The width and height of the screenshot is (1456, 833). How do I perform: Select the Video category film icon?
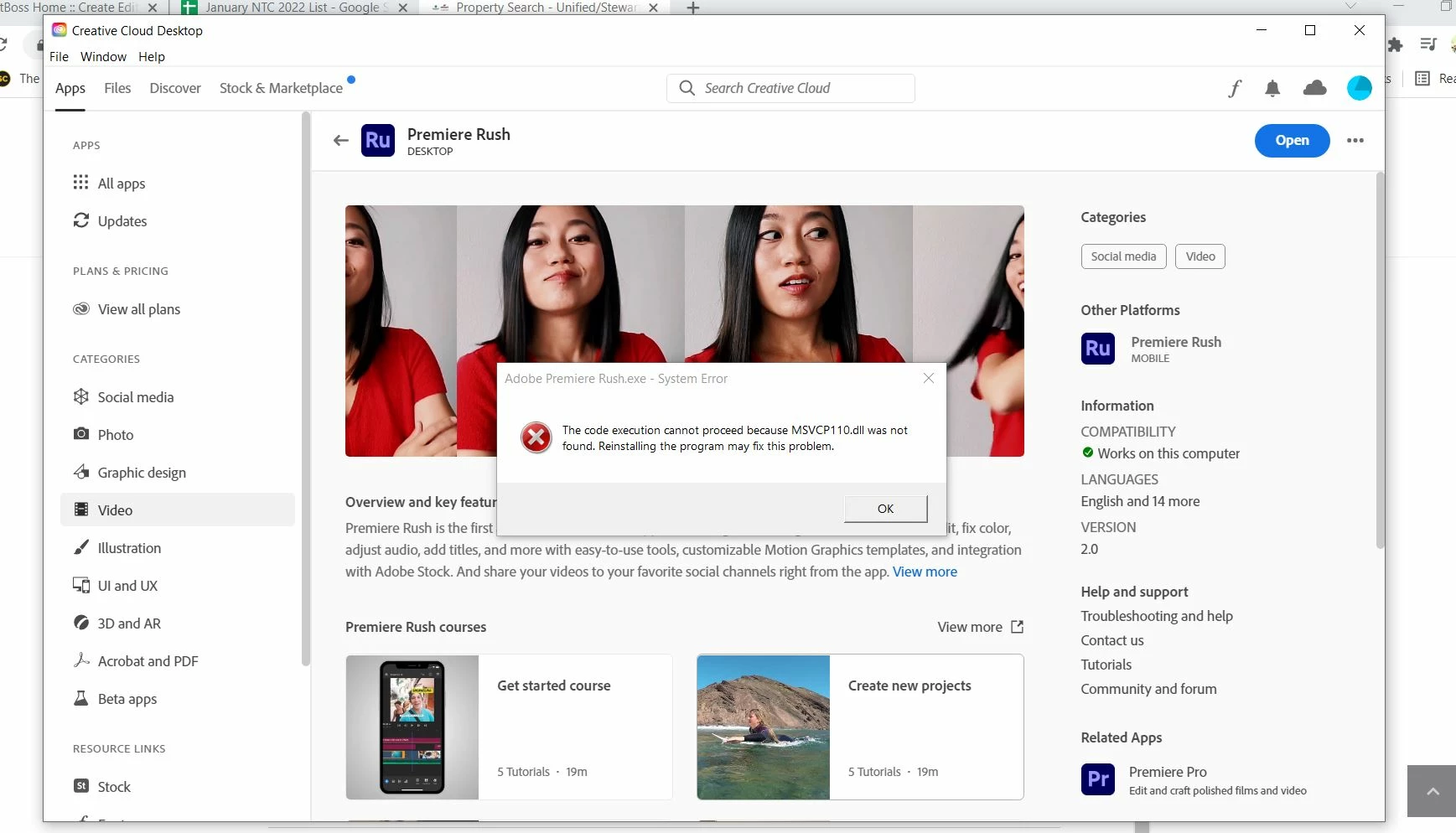pos(80,510)
